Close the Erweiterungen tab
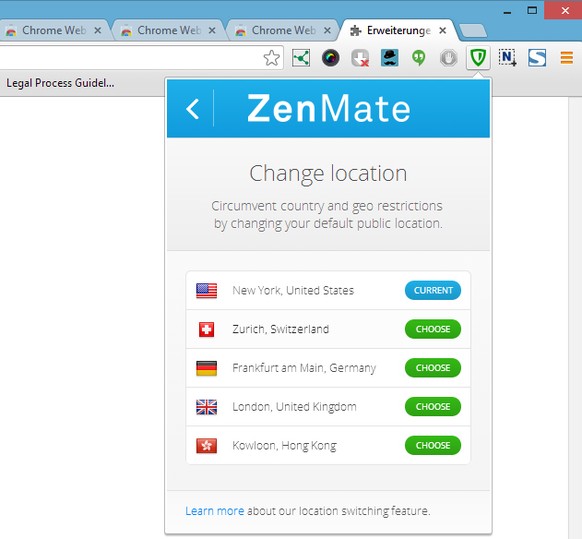Screen dimensions: 582x539 (442, 30)
